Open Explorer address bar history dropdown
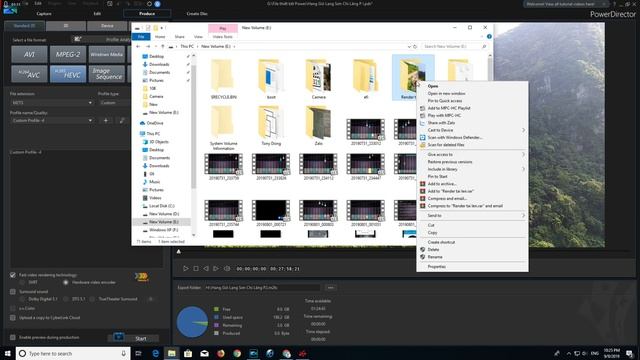640x360 pixels. click(409, 47)
